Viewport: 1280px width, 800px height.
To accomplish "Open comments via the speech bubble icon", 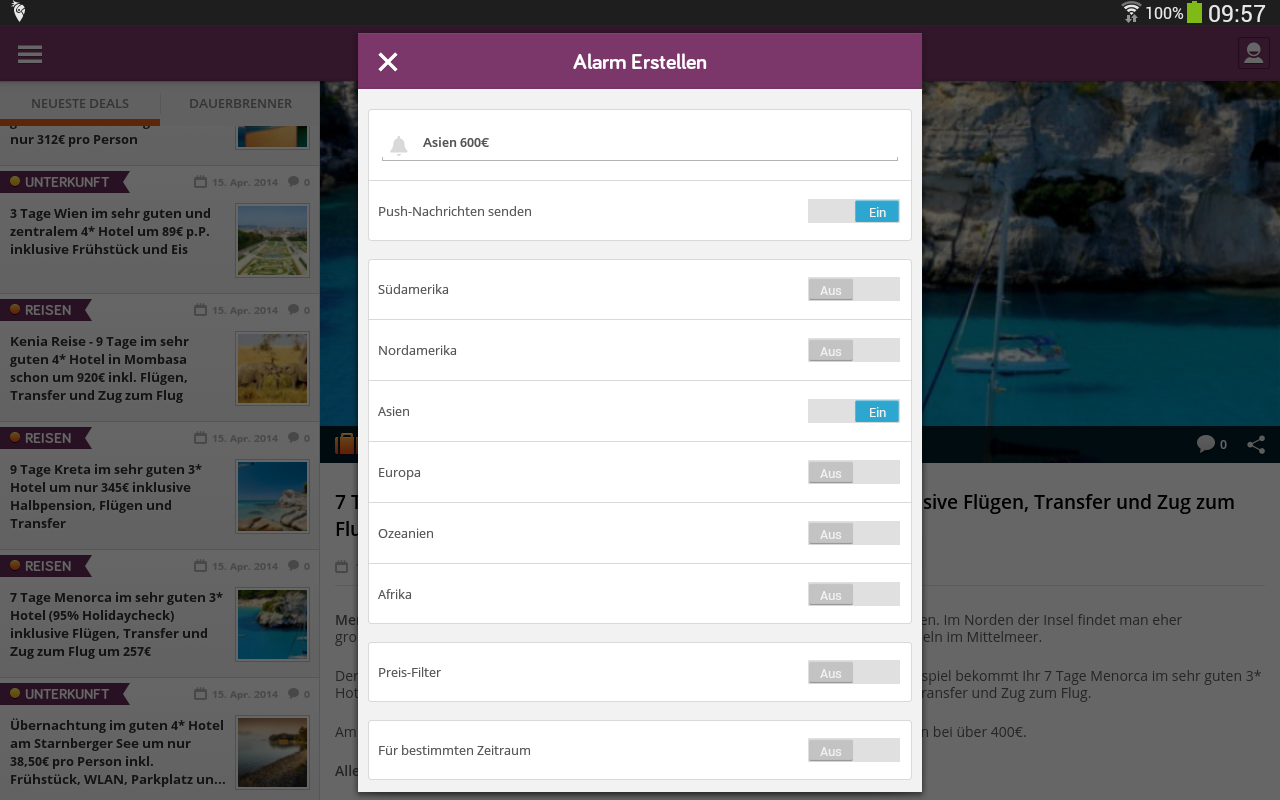I will click(1206, 444).
